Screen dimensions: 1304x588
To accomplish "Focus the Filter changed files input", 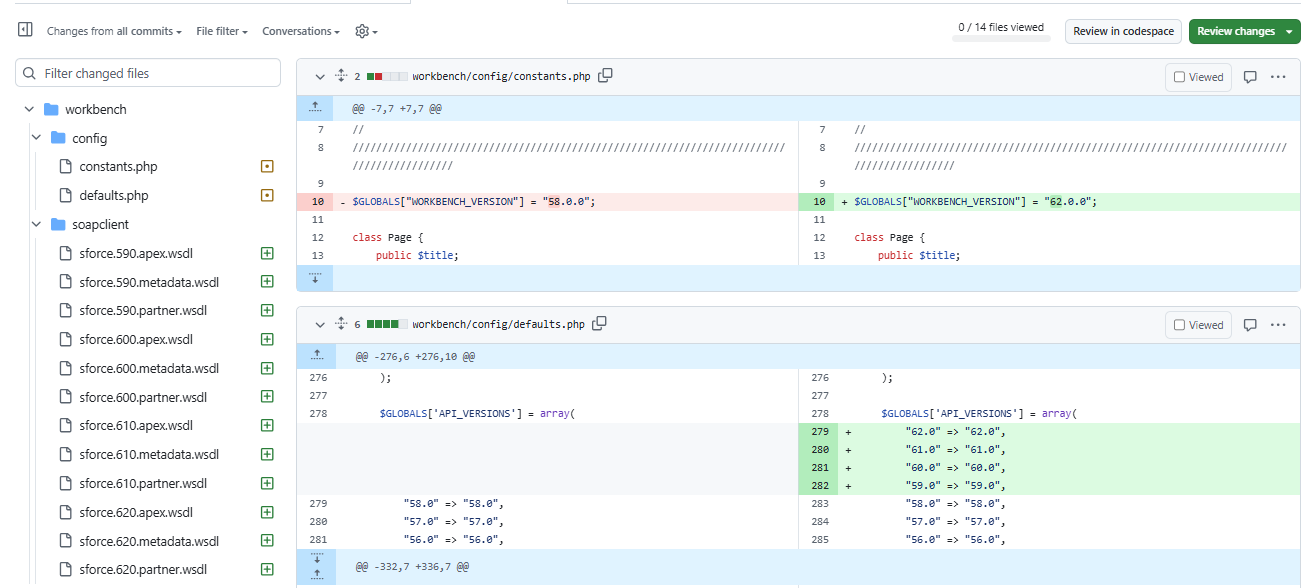I will pyautogui.click(x=148, y=73).
